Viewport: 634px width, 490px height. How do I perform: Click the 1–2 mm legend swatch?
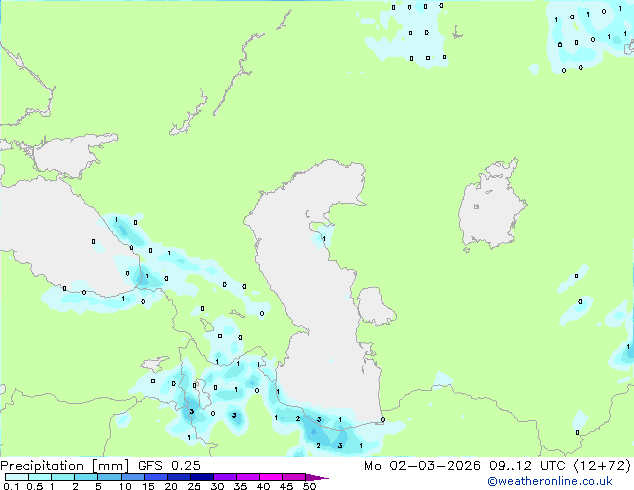pos(63,477)
